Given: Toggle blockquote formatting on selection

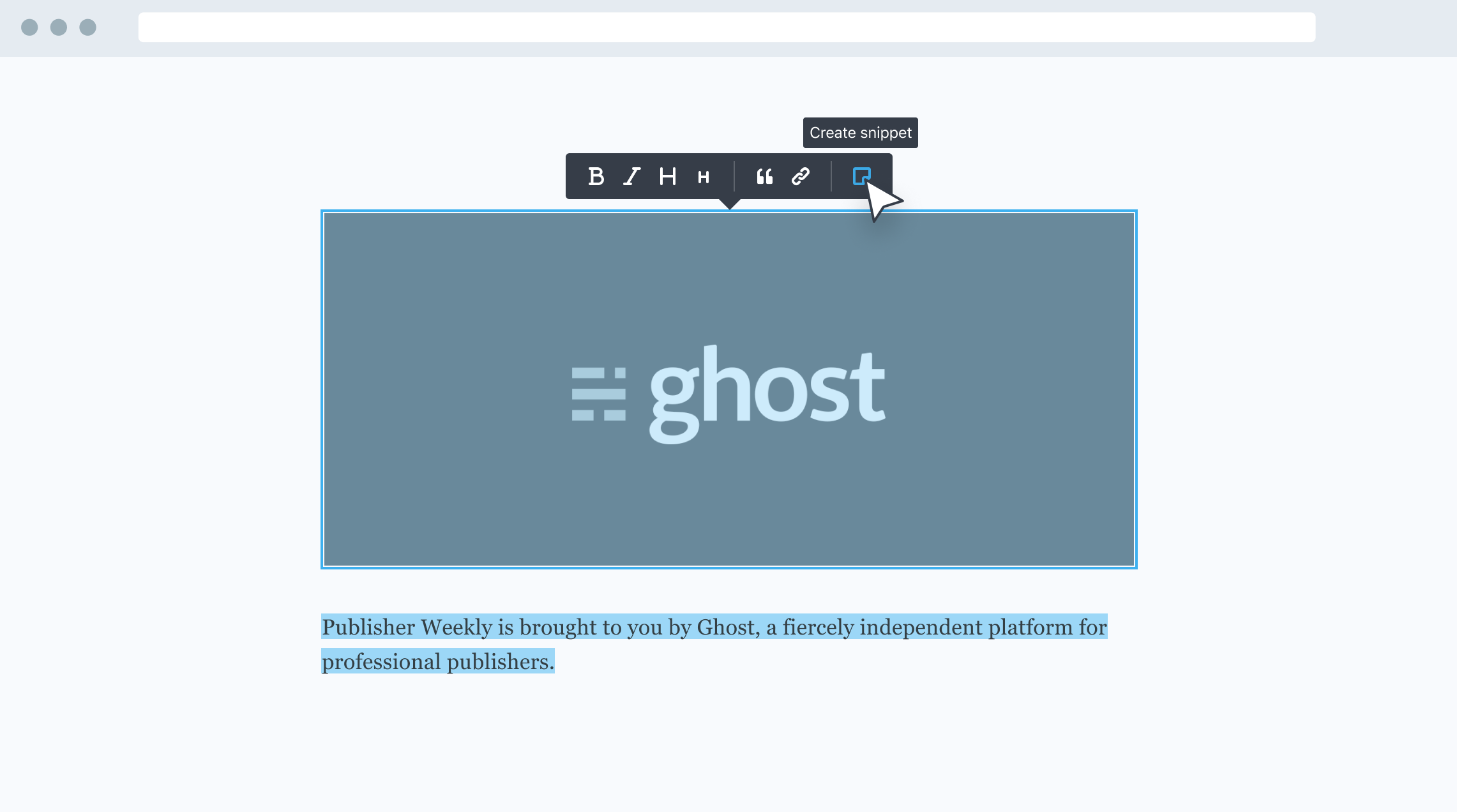Looking at the screenshot, I should (x=763, y=176).
